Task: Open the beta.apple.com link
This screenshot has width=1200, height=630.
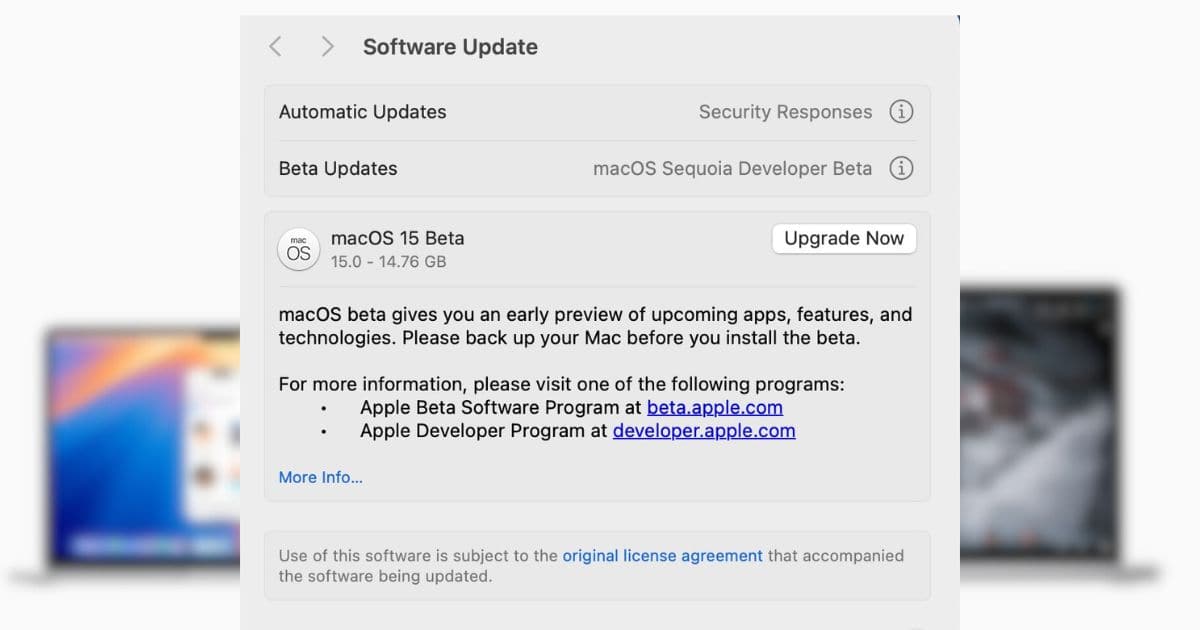Action: point(715,407)
